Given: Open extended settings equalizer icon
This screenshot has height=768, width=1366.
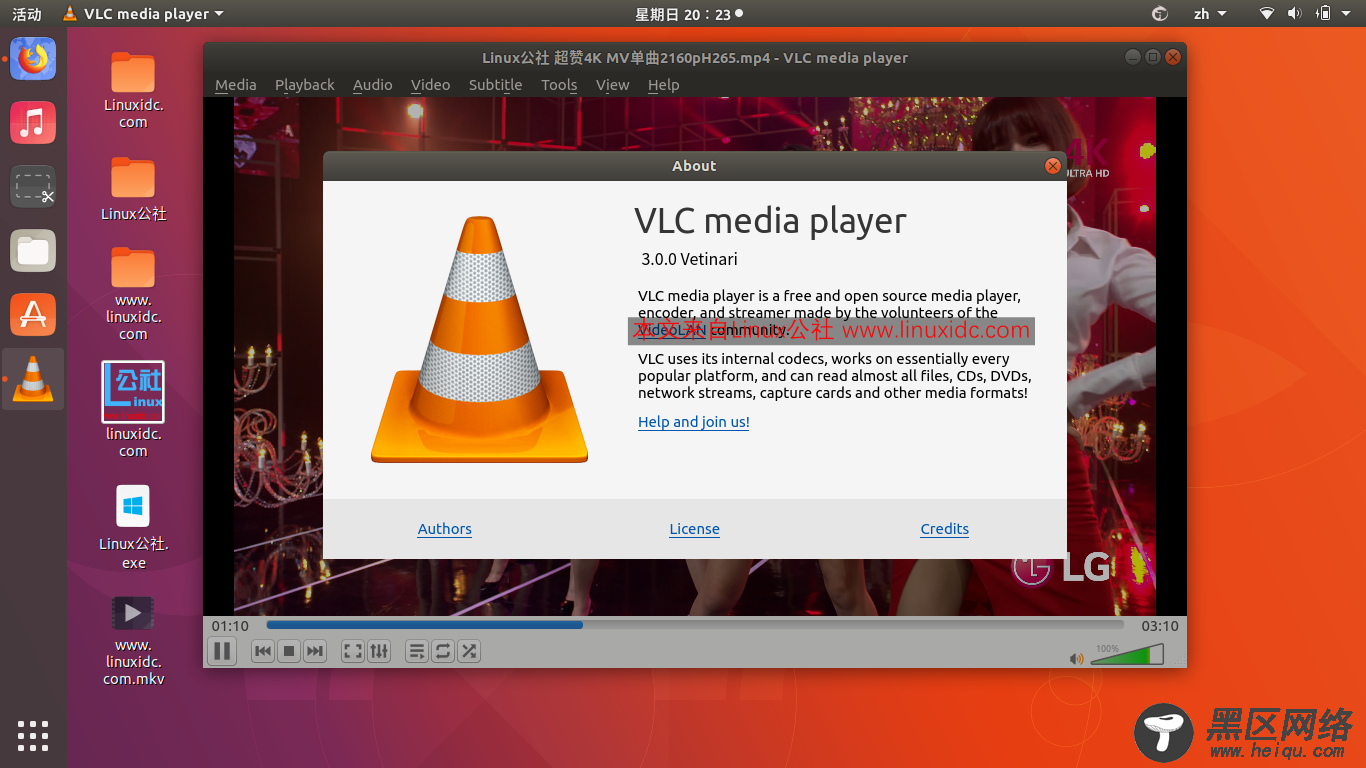Looking at the screenshot, I should [379, 651].
